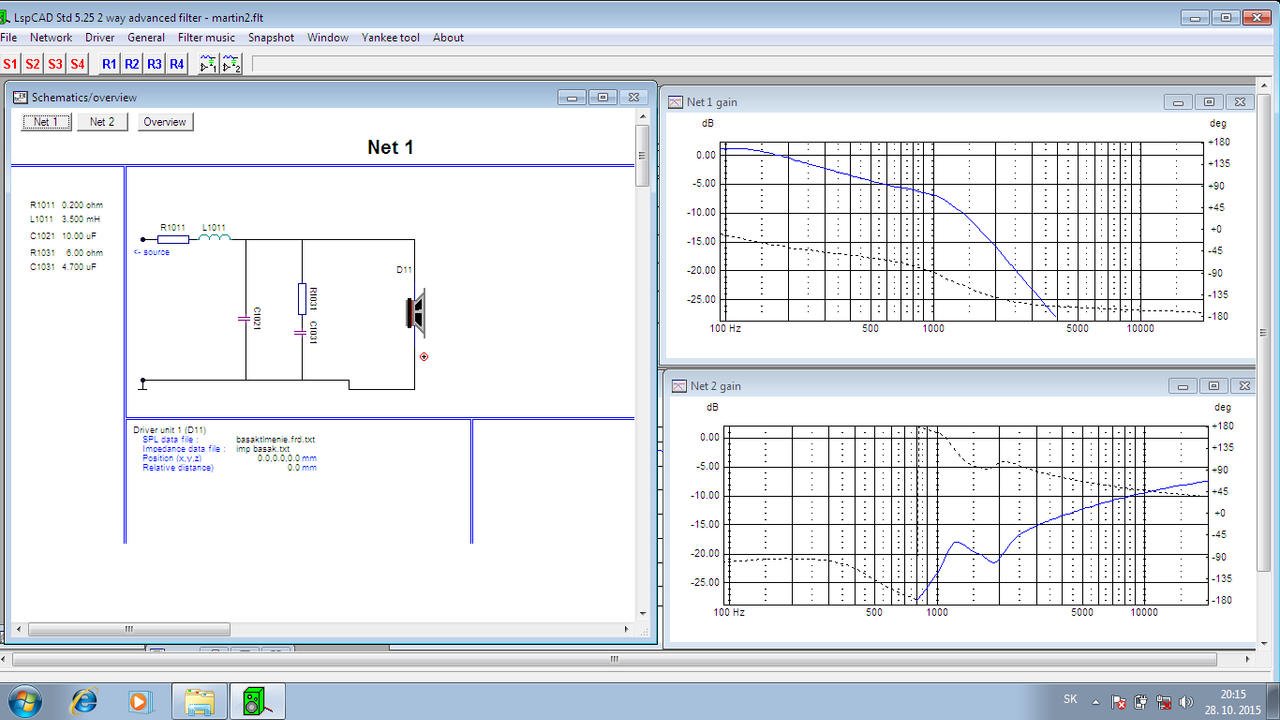Open the Yankee tool menu
Image resolution: width=1280 pixels, height=720 pixels.
(391, 37)
